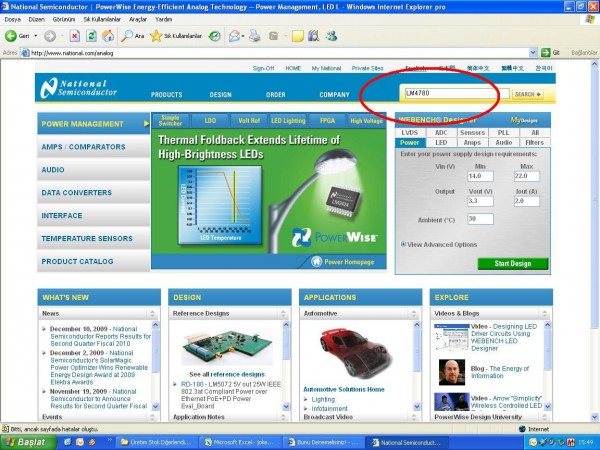Image resolution: width=600 pixels, height=450 pixels.
Task: Open the Araçlar menu
Action: point(137,19)
